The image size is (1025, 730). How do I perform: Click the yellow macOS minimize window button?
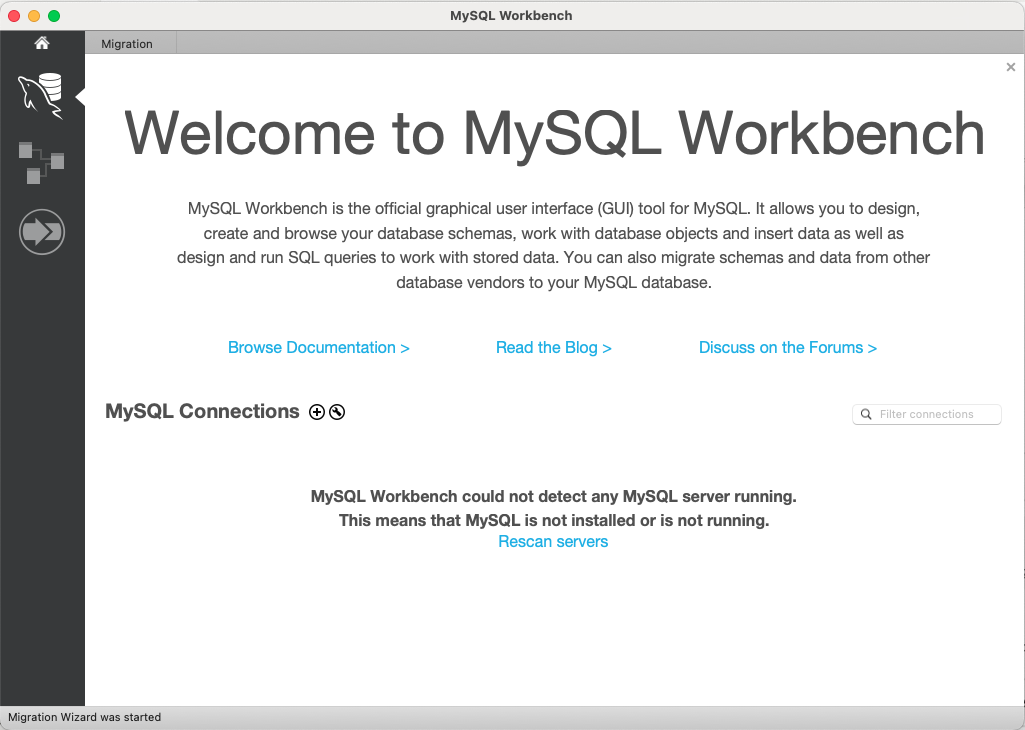tap(34, 16)
